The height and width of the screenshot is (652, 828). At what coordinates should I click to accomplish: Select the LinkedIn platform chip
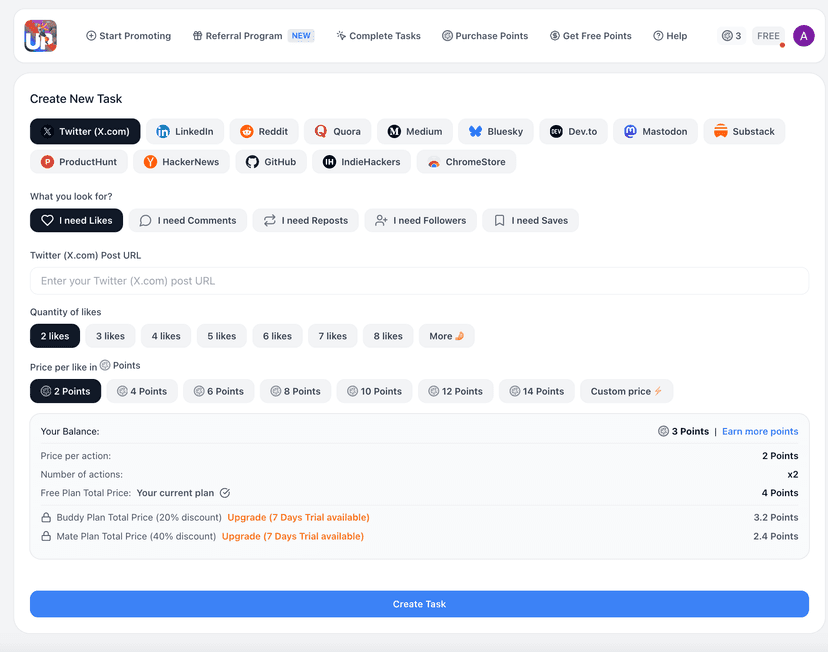185,131
